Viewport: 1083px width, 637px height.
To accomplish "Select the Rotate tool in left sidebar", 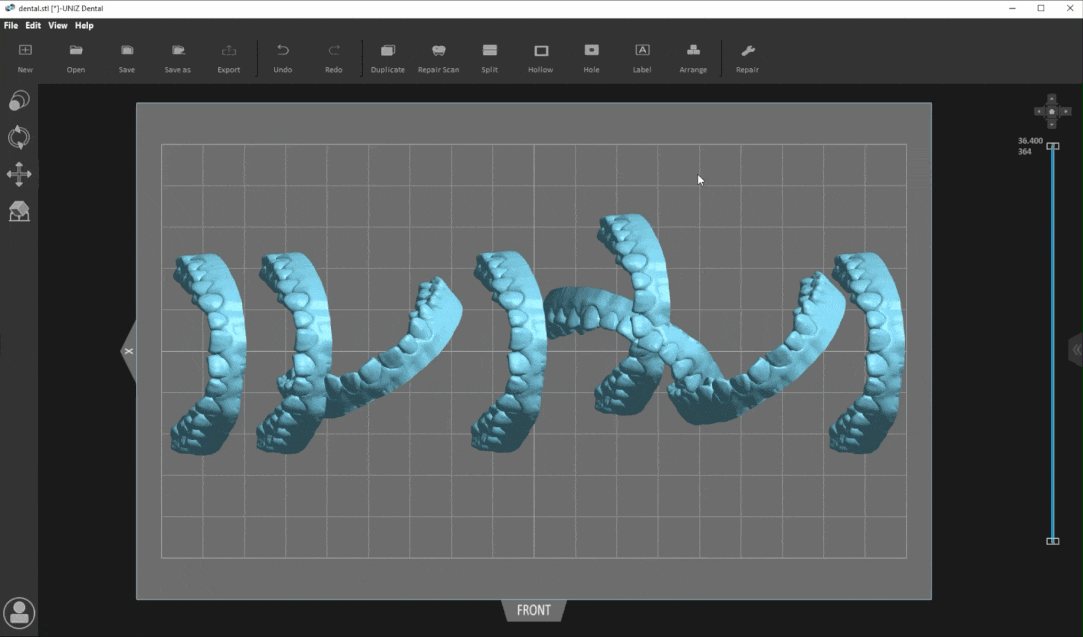I will (19, 137).
